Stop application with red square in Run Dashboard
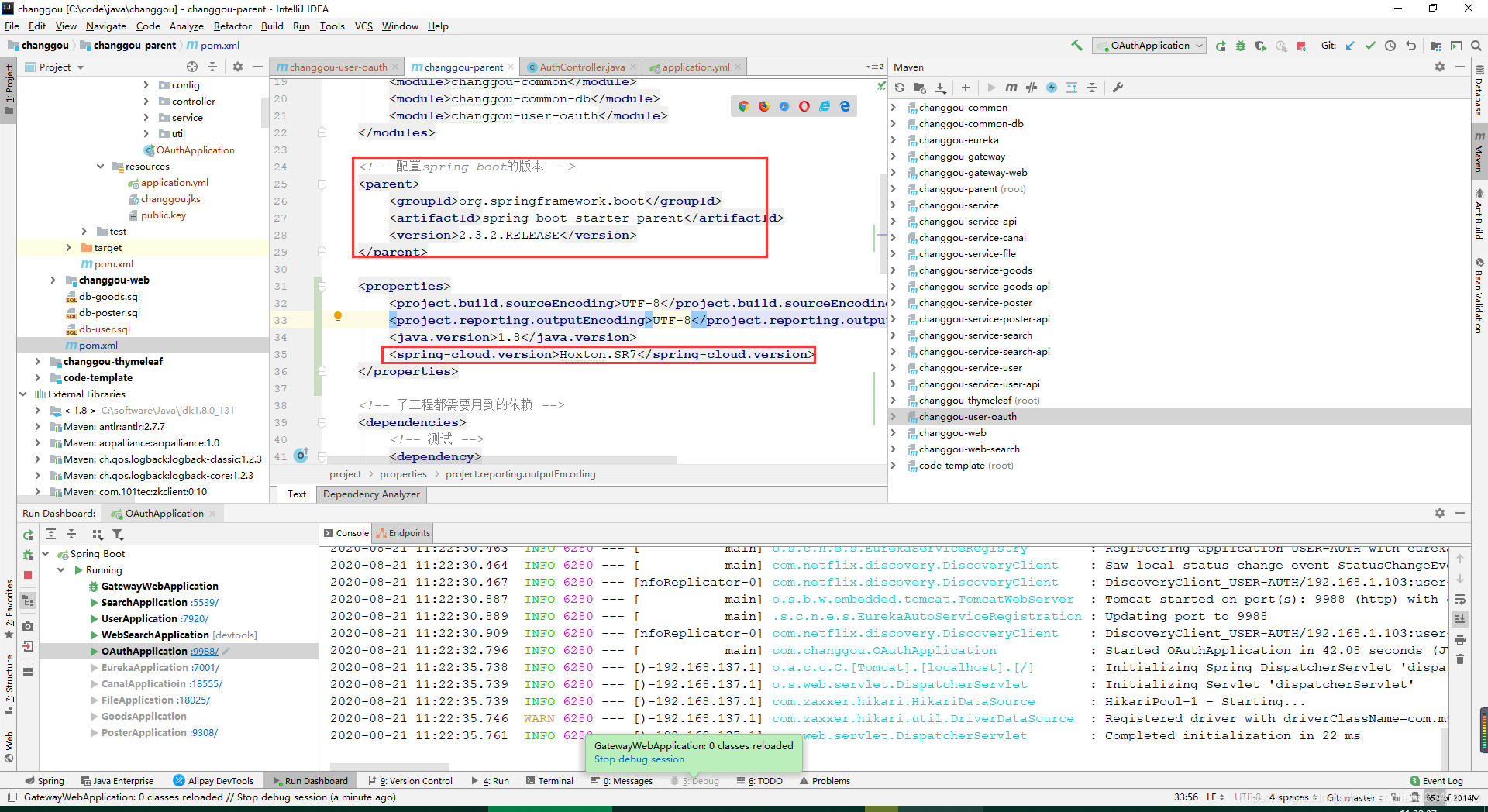The height and width of the screenshot is (812, 1488). [x=28, y=575]
